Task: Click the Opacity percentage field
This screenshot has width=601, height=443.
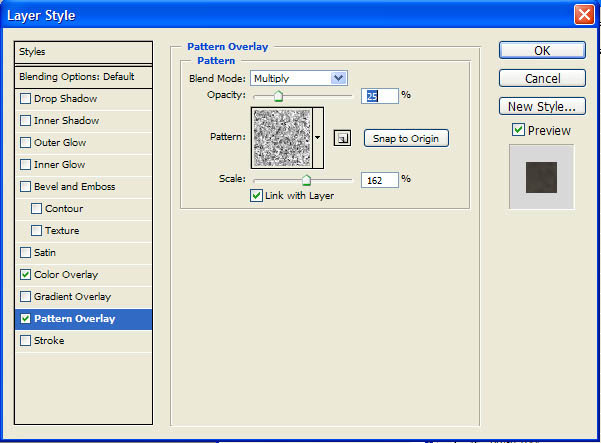Action: 380,96
